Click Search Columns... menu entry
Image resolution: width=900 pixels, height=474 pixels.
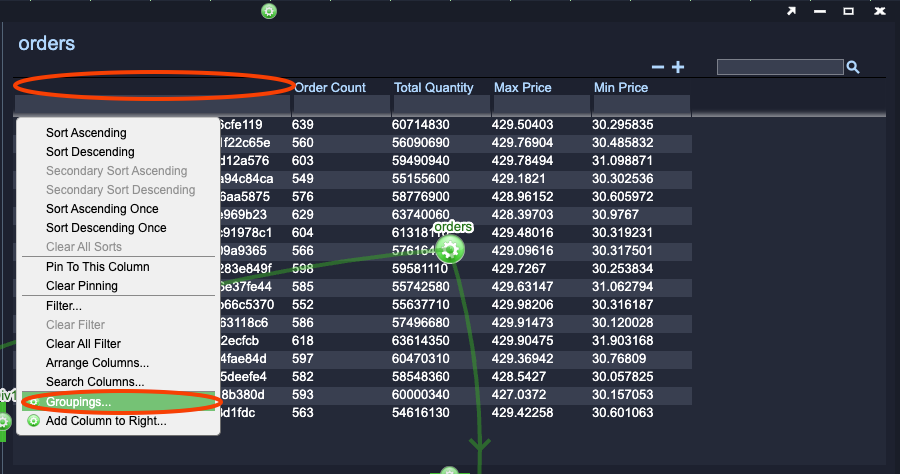[95, 382]
